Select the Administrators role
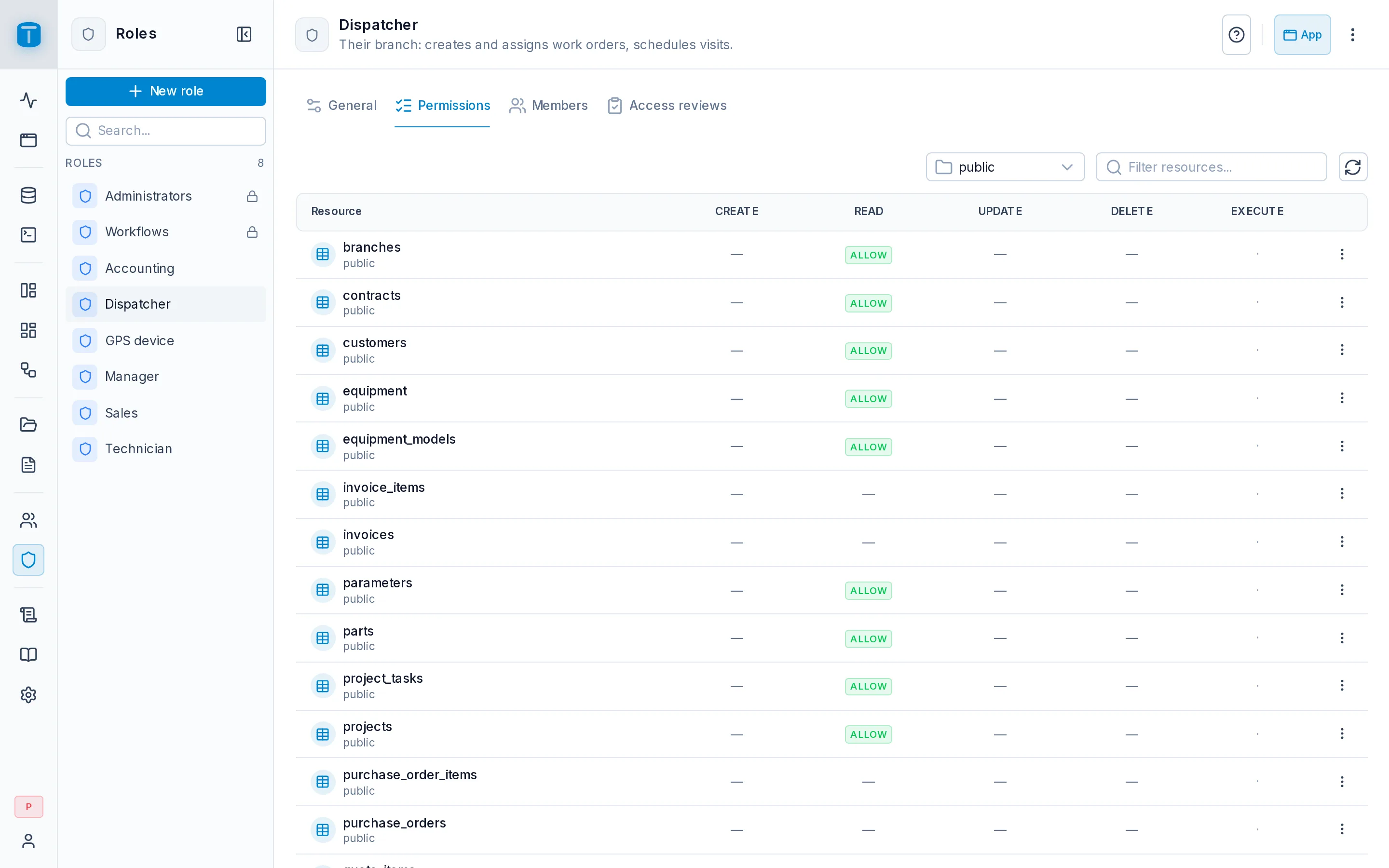The width and height of the screenshot is (1389, 868). [166, 196]
